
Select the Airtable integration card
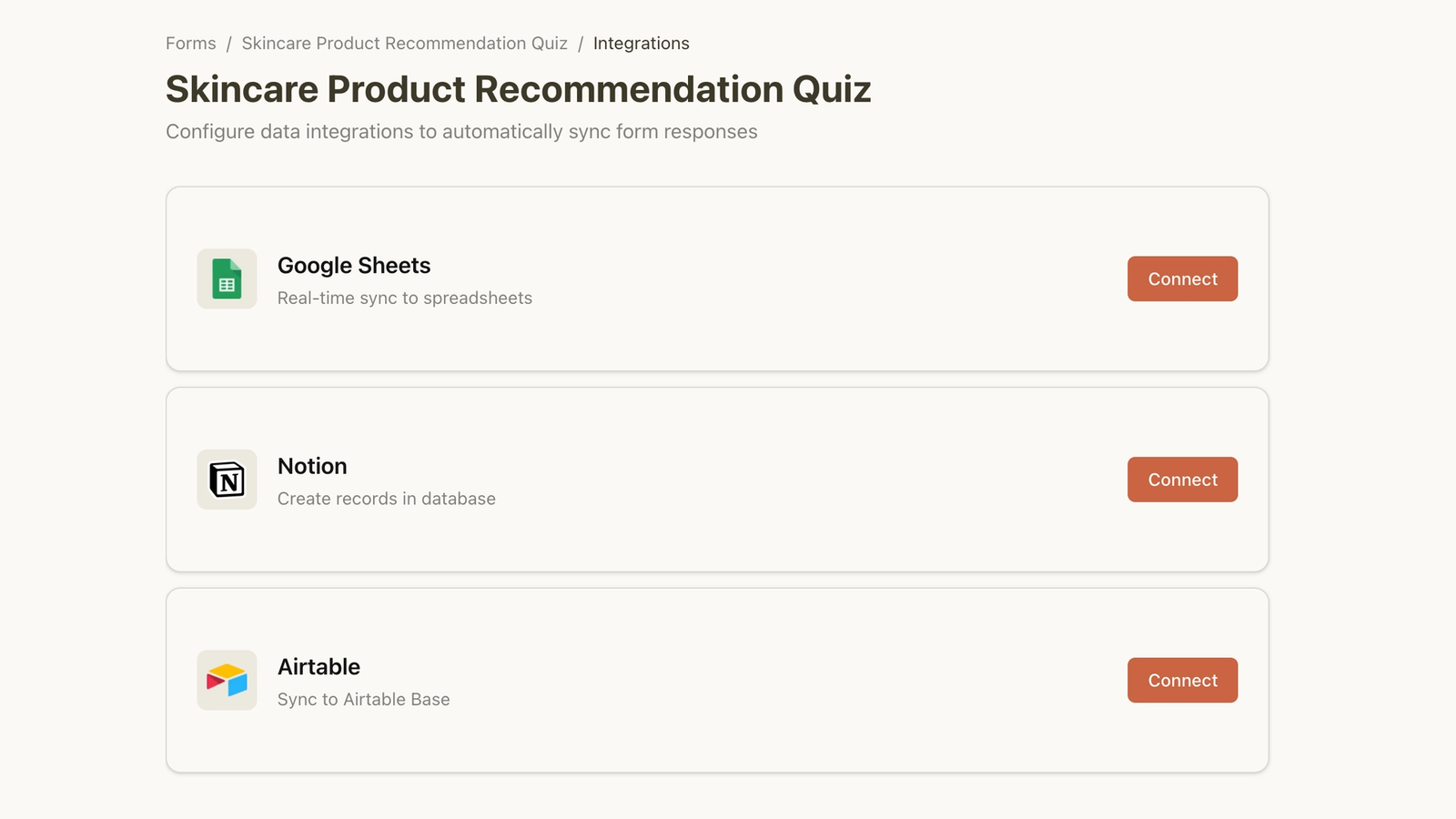pos(717,680)
